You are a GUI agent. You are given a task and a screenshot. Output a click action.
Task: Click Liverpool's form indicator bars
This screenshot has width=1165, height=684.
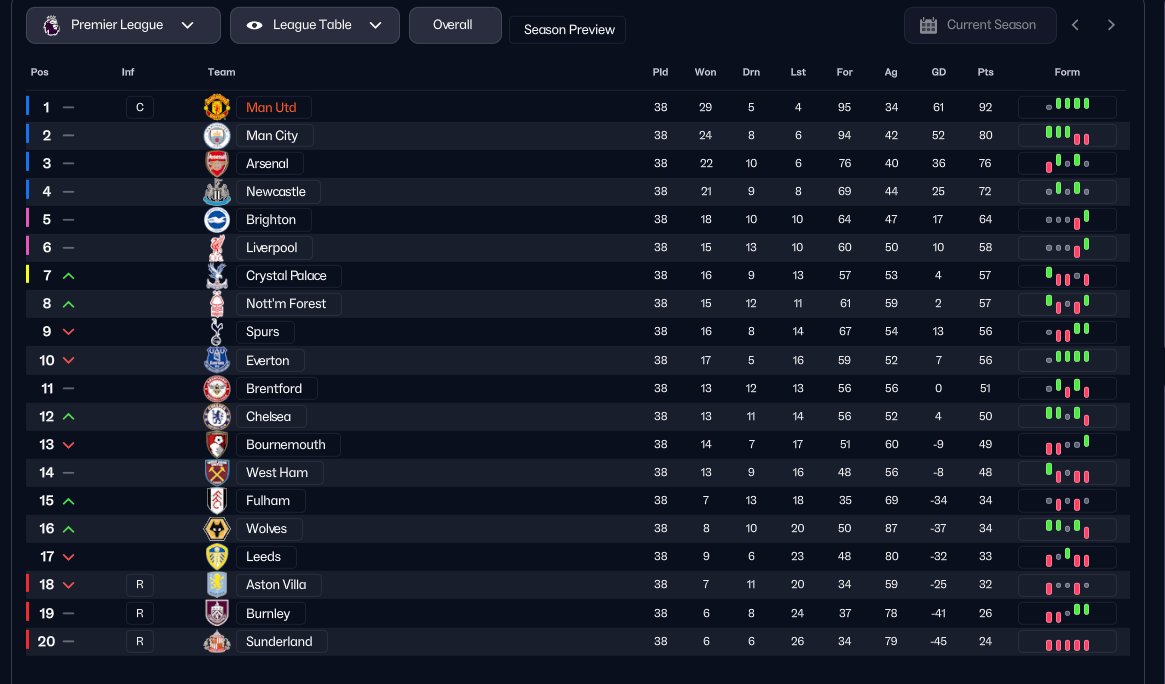click(1067, 247)
